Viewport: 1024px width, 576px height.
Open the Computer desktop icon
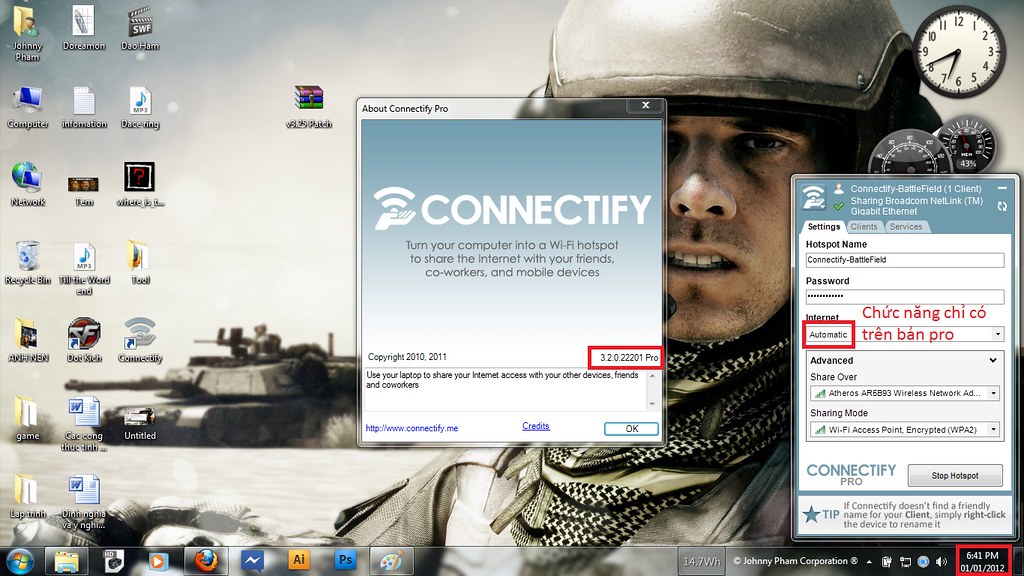coord(27,107)
